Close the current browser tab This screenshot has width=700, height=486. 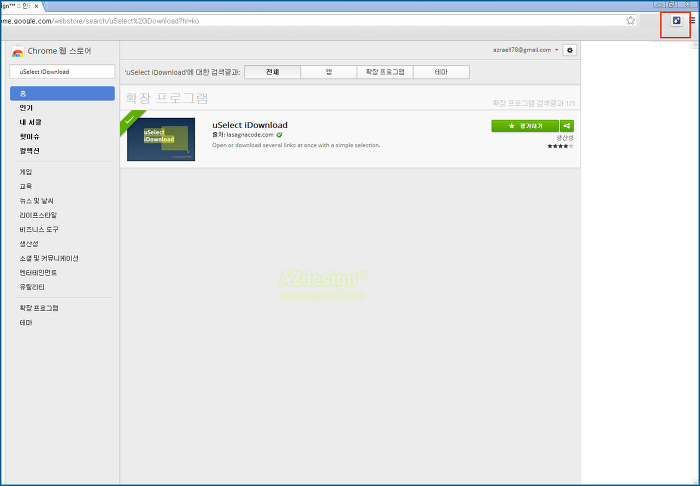point(37,6)
